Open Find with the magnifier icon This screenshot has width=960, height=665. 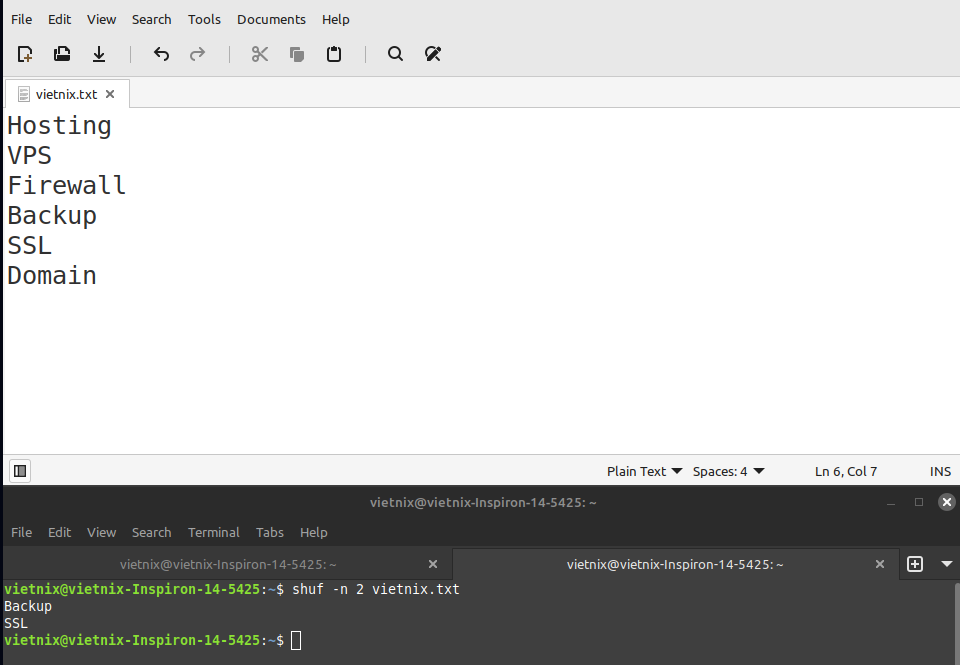[396, 54]
